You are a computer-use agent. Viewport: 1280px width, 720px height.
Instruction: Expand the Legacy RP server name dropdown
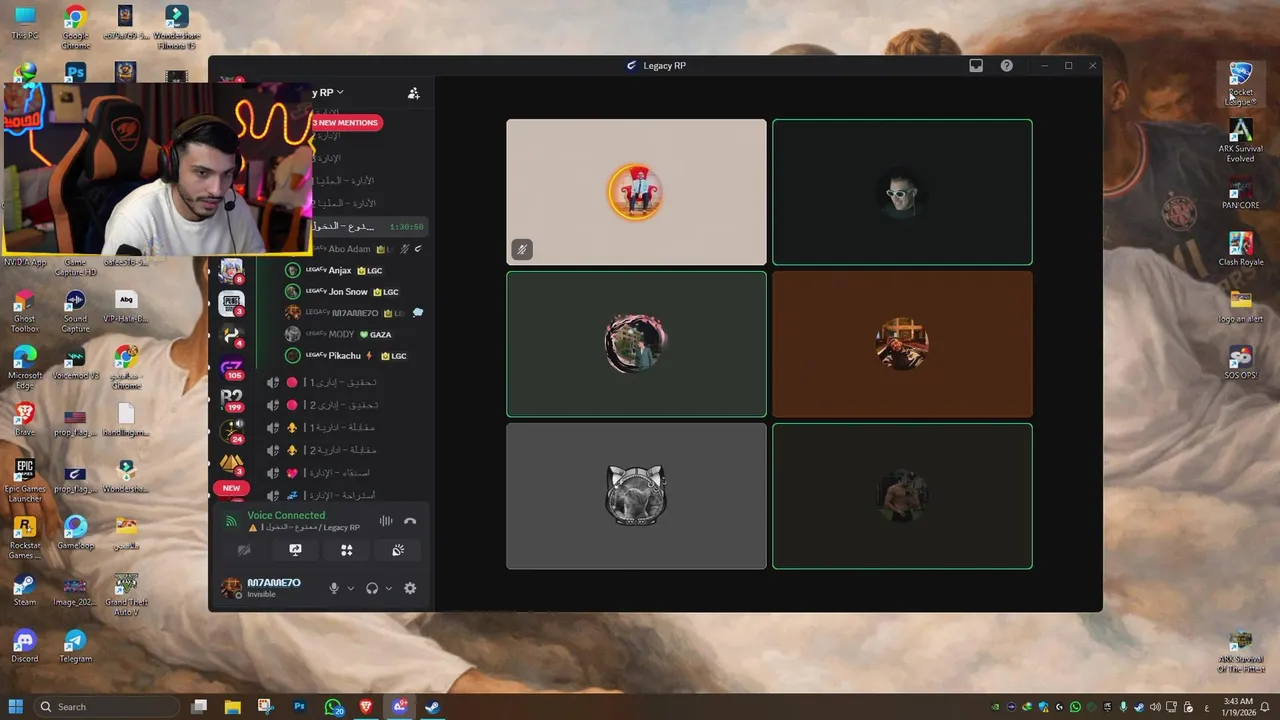328,92
